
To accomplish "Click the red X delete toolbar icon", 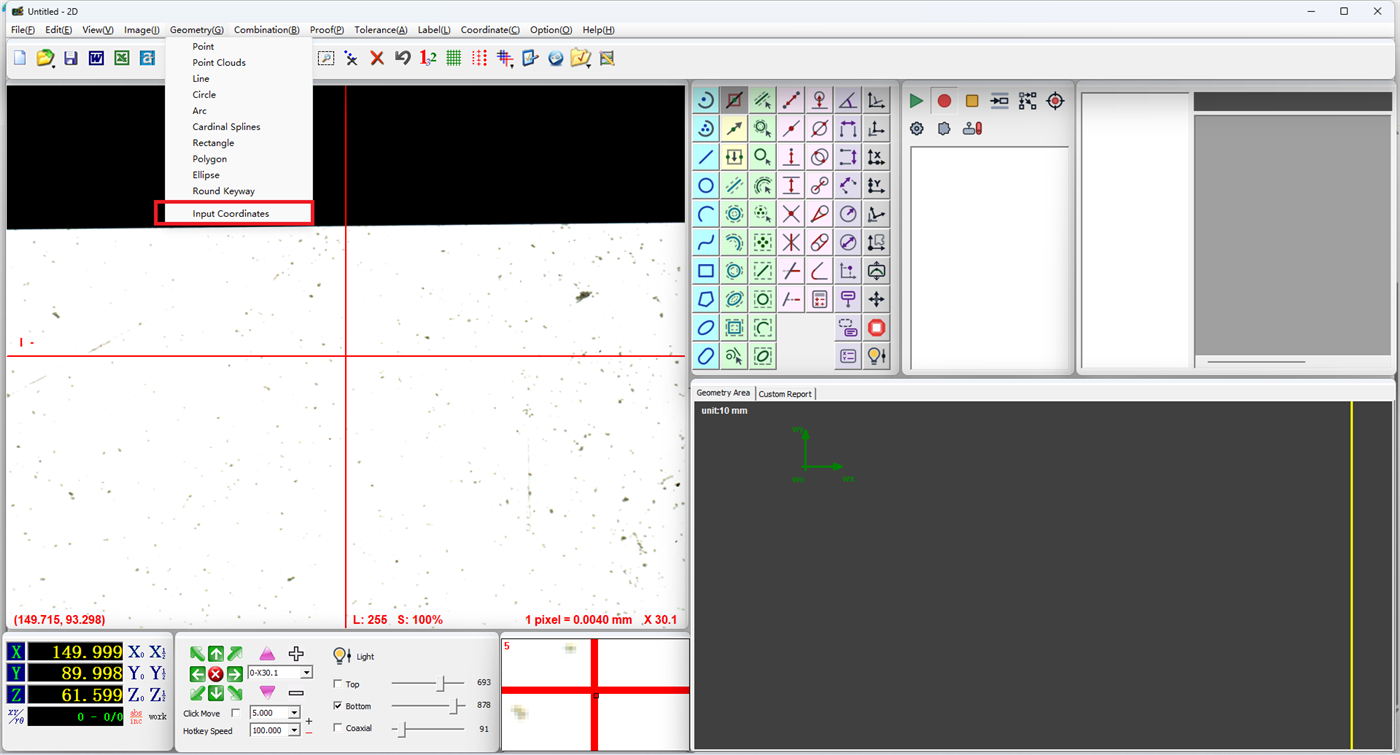I will click(x=377, y=58).
